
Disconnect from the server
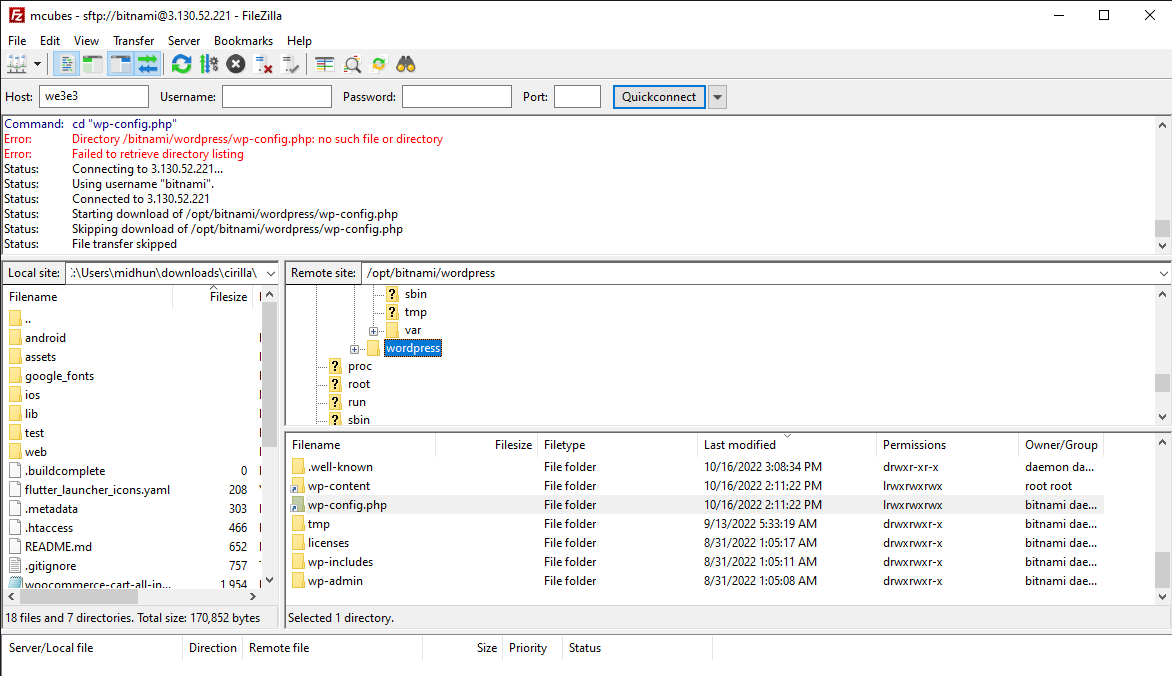261,63
